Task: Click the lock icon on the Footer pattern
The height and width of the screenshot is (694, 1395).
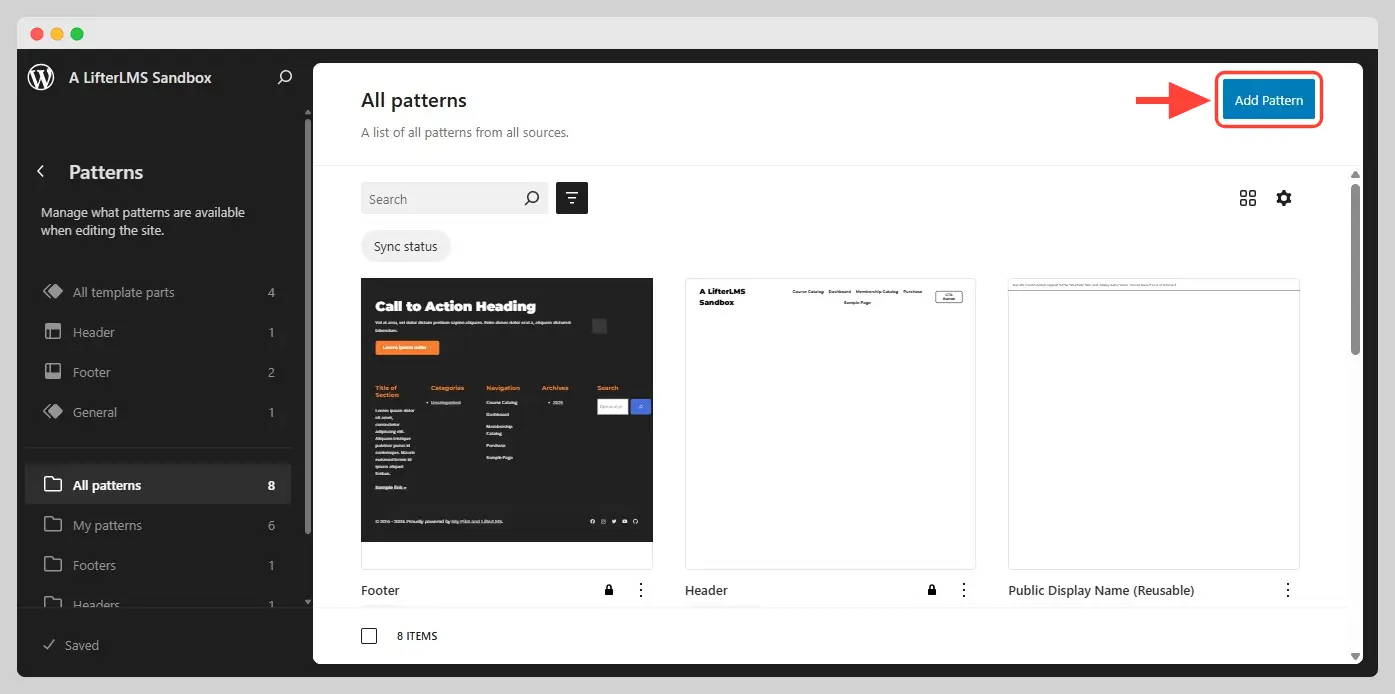Action: pos(608,590)
